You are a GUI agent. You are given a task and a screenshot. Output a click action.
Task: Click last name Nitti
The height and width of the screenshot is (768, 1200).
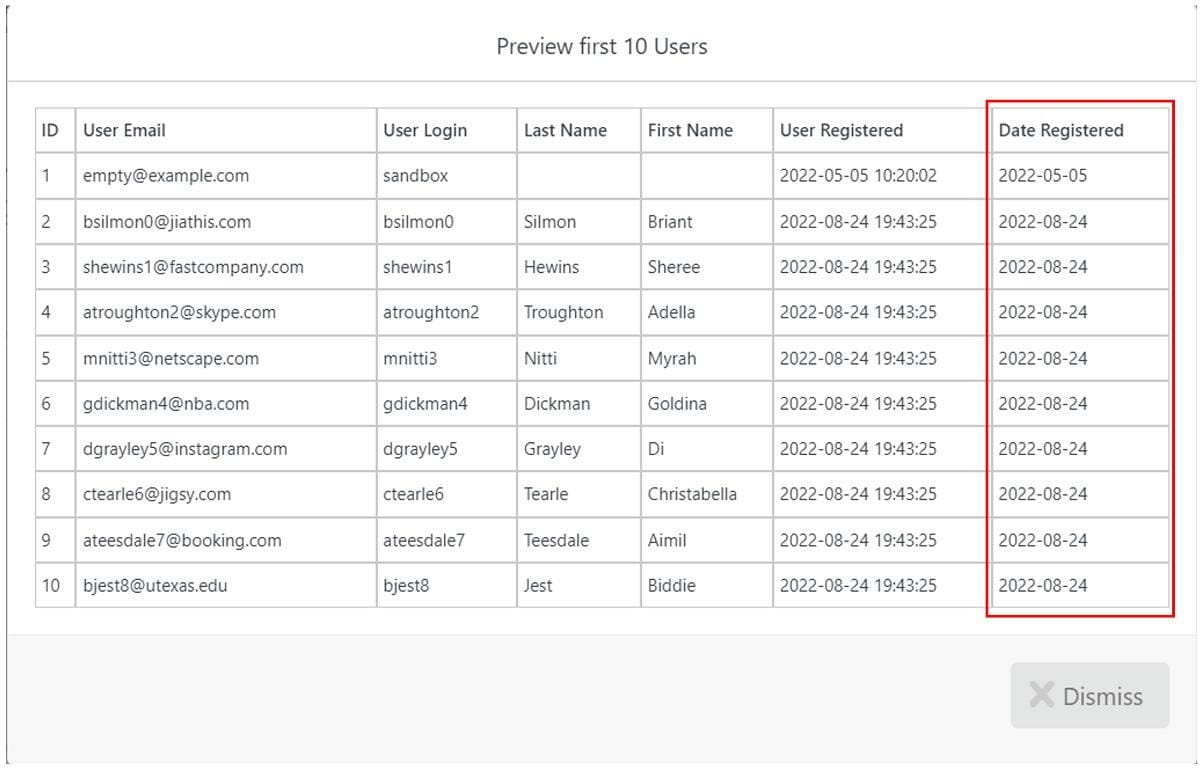(x=541, y=358)
